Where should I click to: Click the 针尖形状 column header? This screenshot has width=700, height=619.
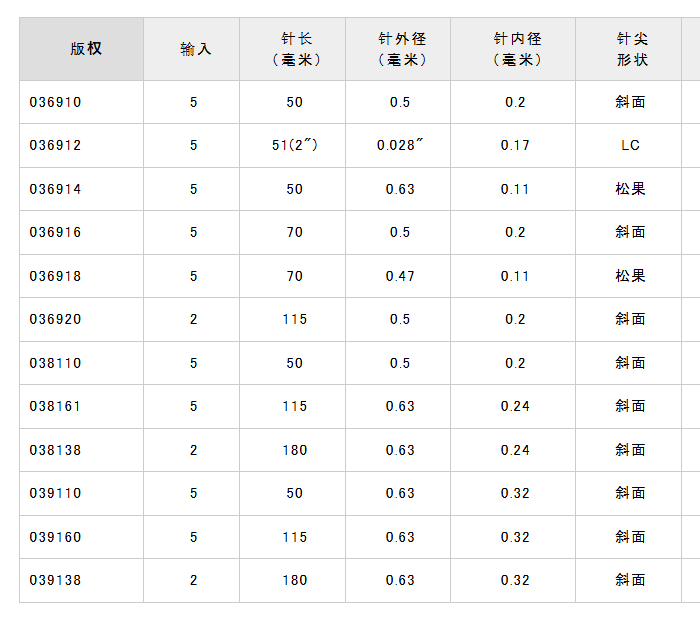point(630,49)
